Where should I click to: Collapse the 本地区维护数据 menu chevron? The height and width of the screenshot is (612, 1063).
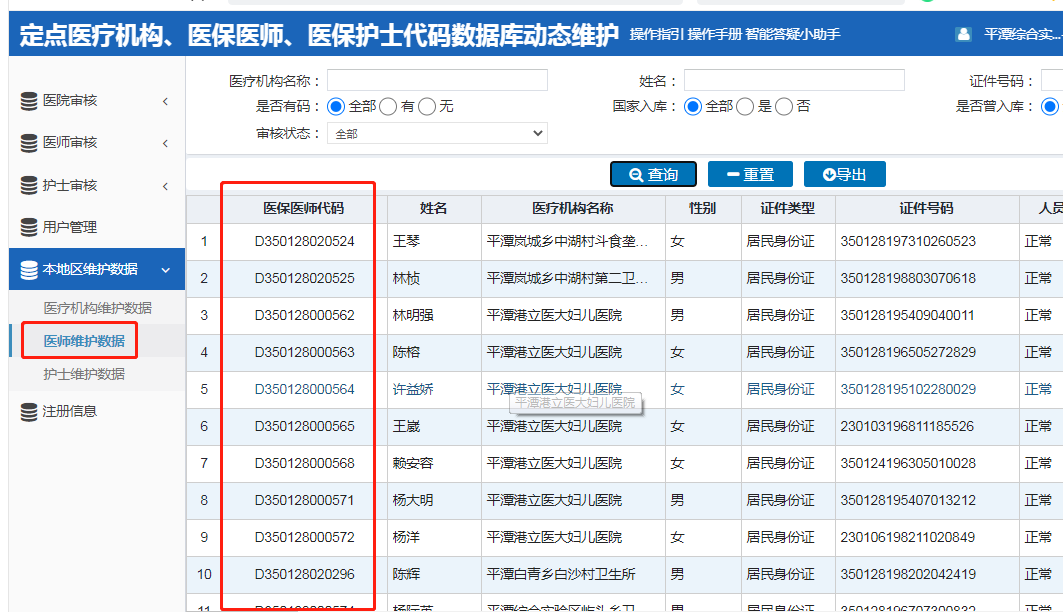click(165, 270)
